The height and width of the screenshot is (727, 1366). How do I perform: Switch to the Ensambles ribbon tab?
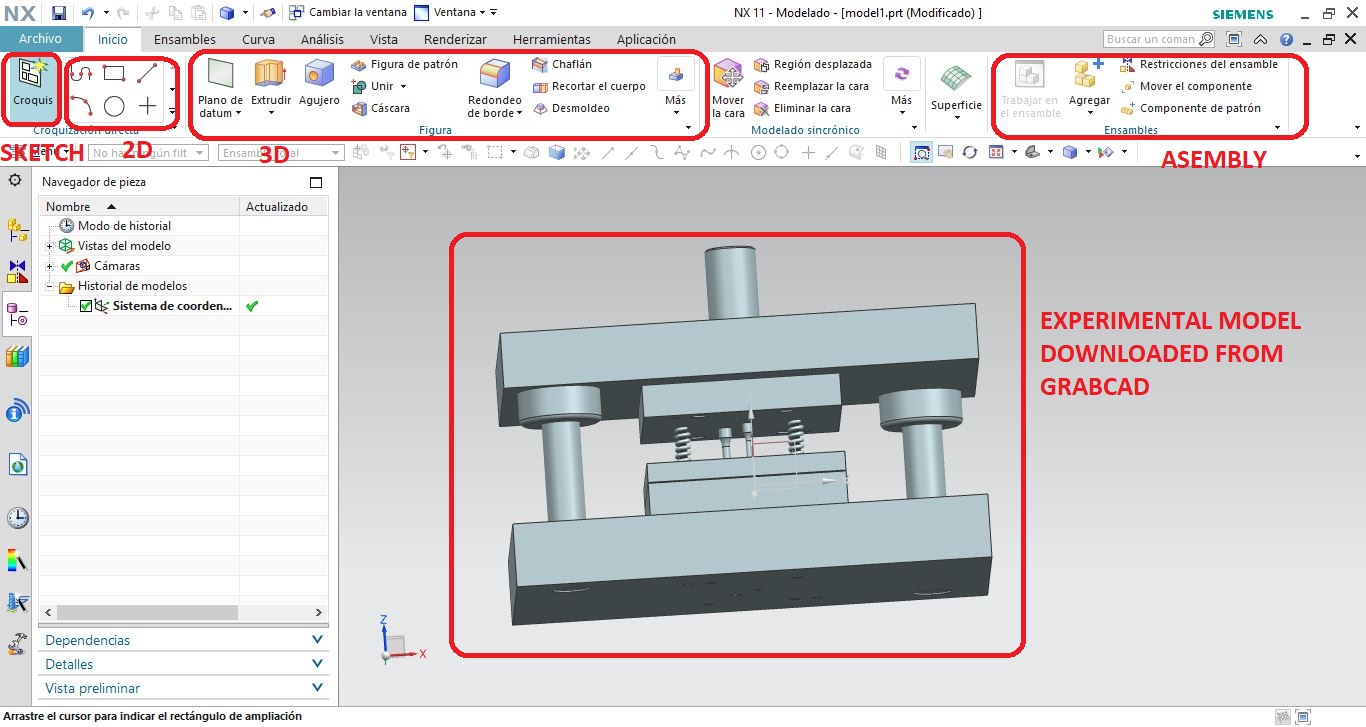185,39
